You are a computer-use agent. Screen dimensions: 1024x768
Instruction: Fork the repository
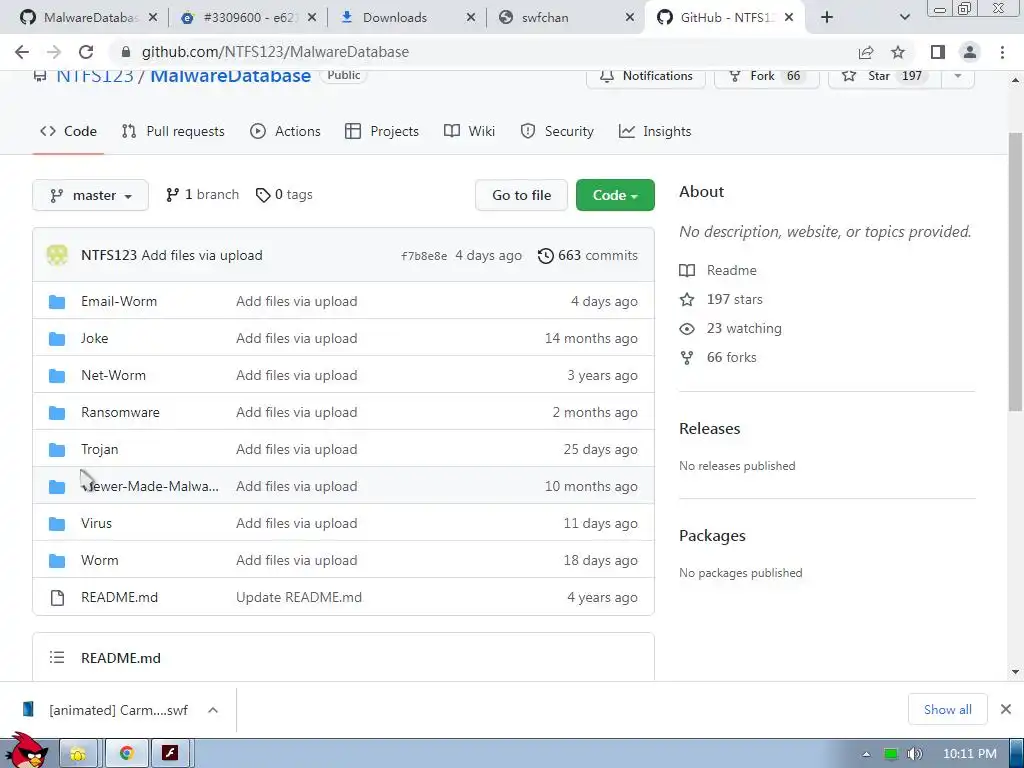(x=766, y=76)
